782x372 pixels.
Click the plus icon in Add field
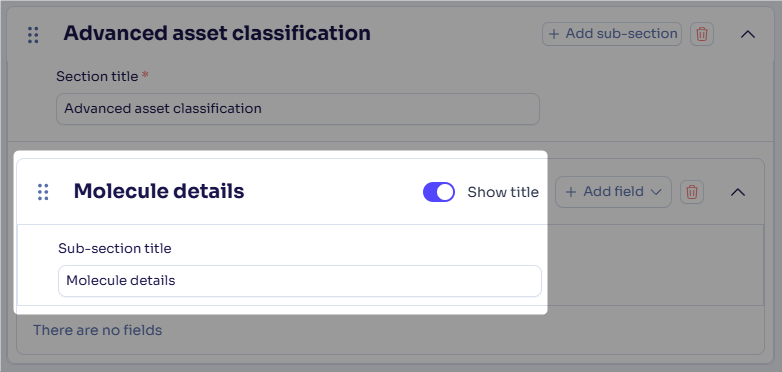click(572, 192)
